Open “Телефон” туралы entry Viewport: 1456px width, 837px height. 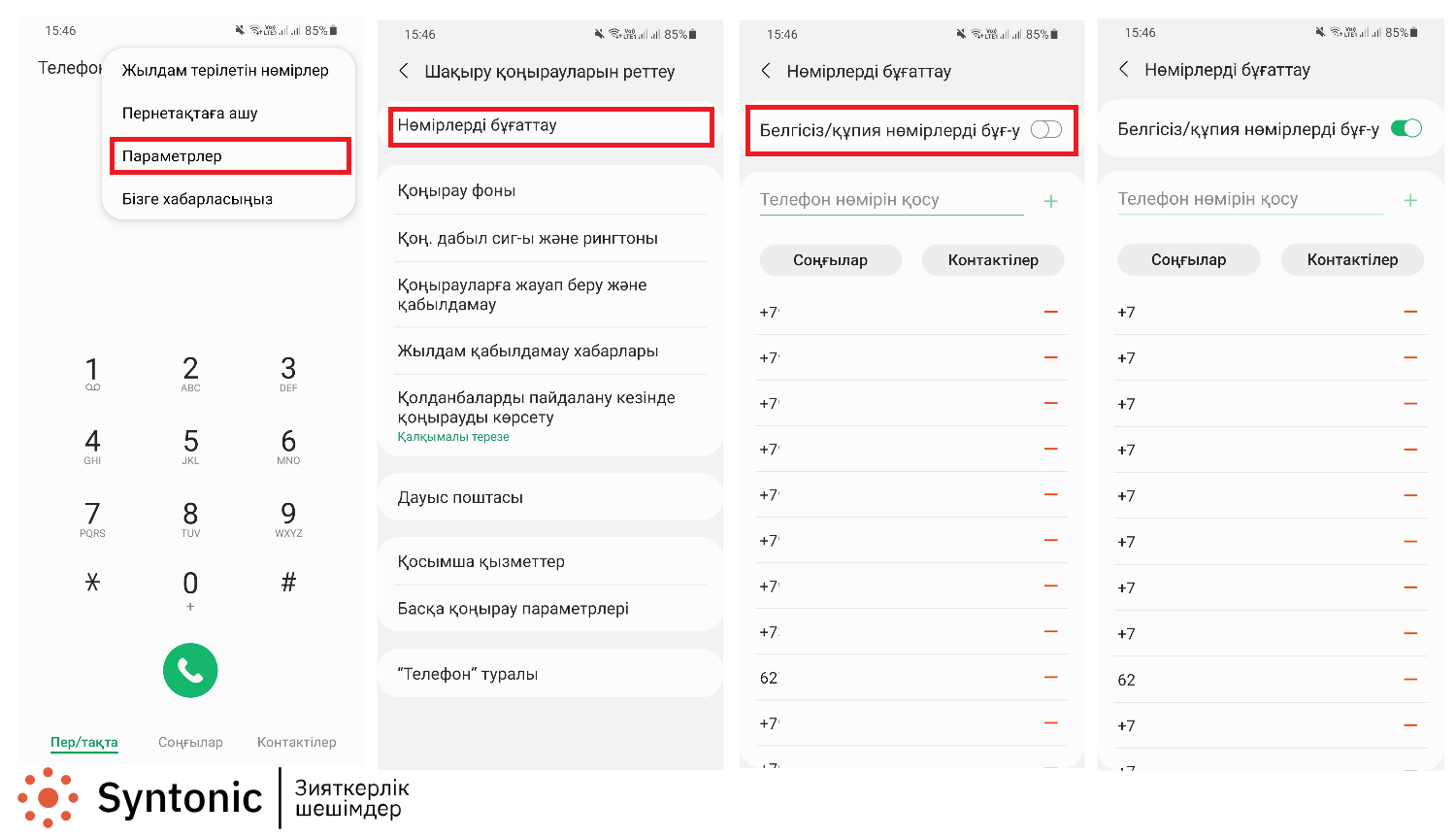pyautogui.click(x=550, y=674)
